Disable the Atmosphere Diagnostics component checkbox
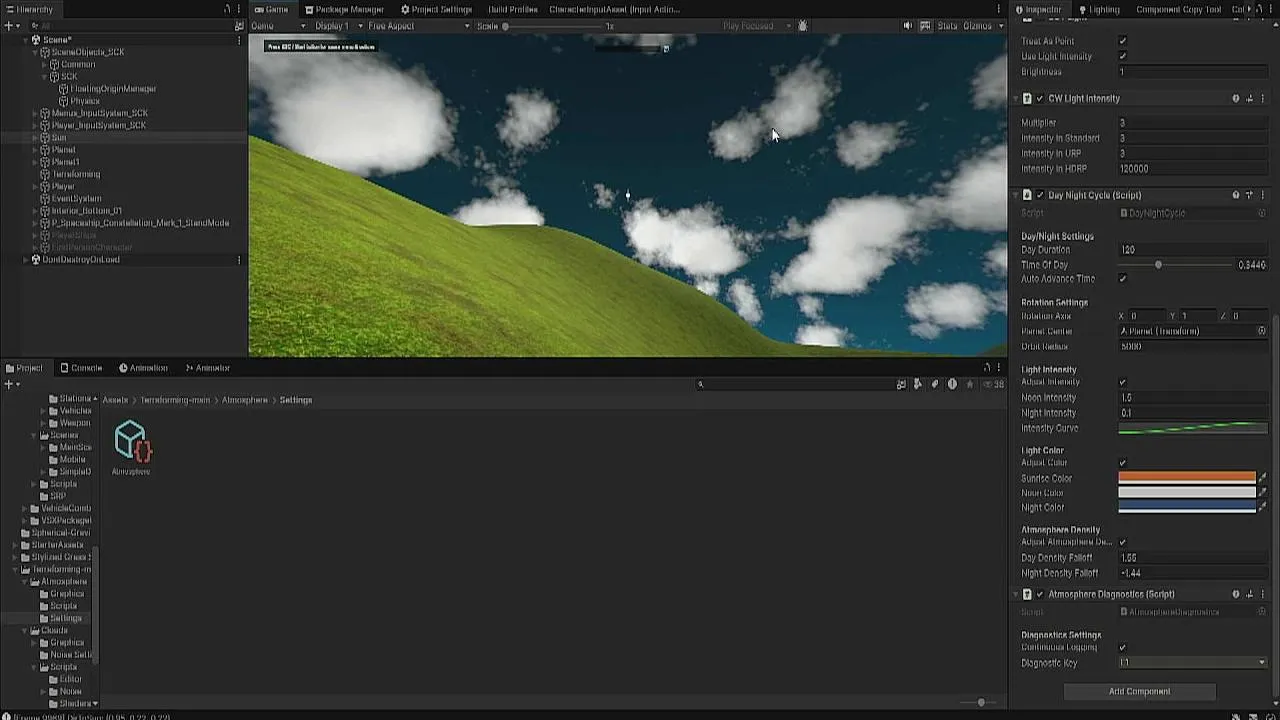Image resolution: width=1280 pixels, height=720 pixels. 1040,594
